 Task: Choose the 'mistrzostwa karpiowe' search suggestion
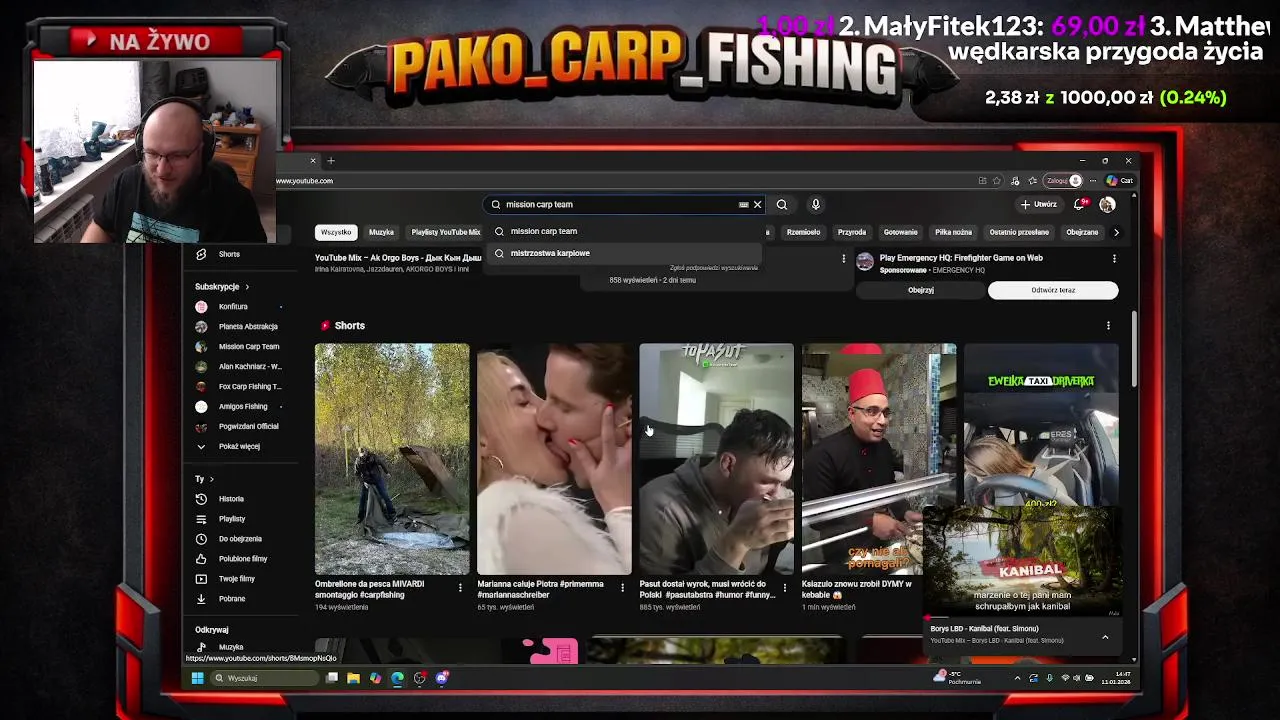point(625,253)
